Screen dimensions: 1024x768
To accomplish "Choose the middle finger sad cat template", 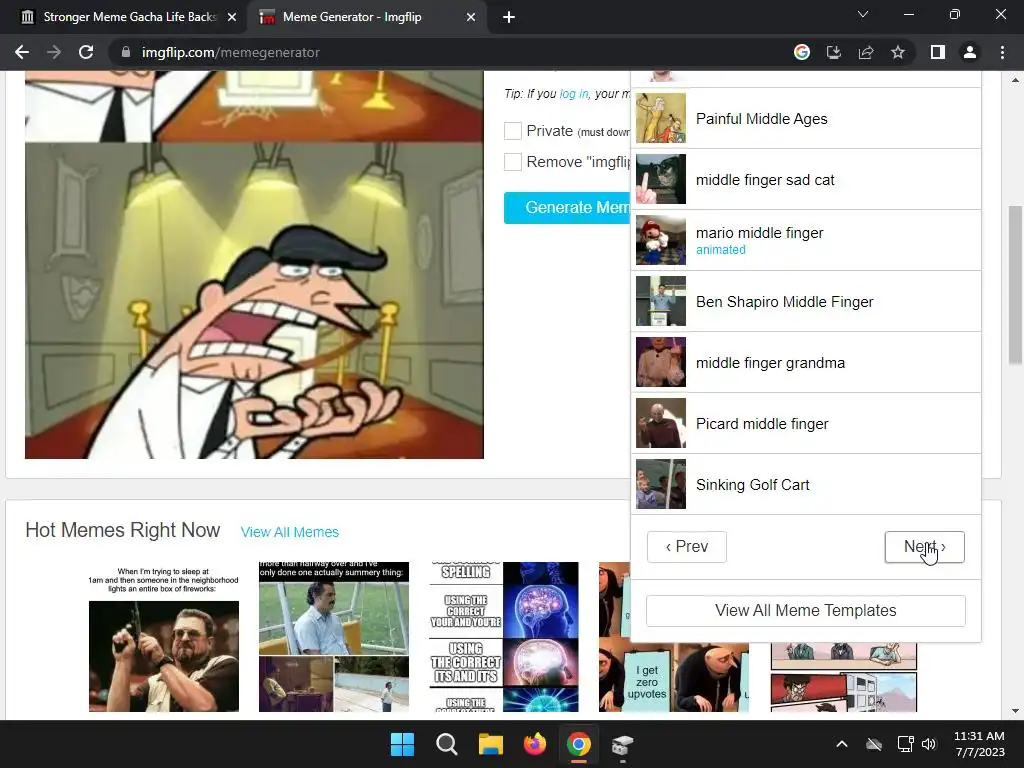I will [x=806, y=180].
